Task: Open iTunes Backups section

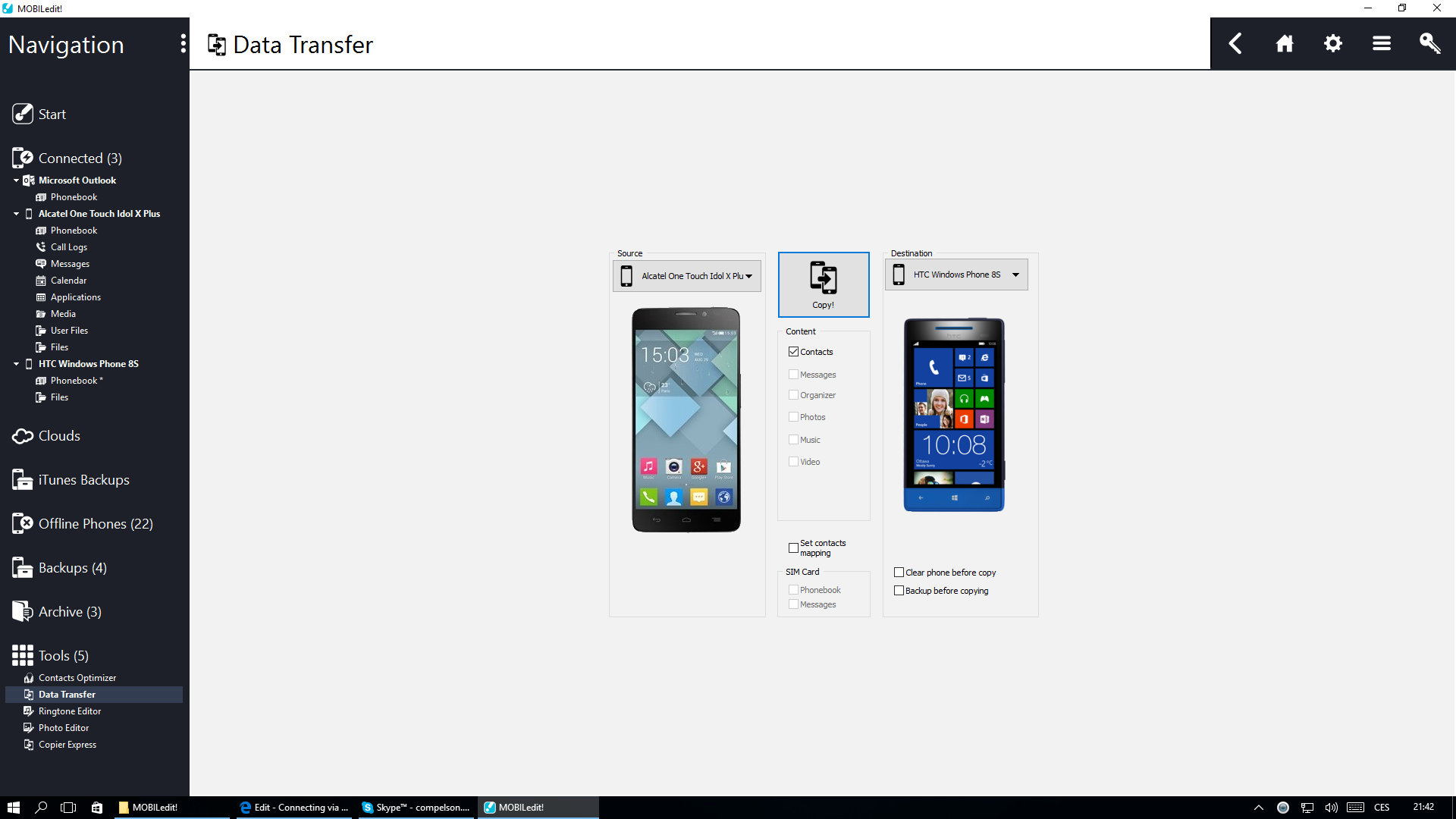Action: click(x=83, y=480)
